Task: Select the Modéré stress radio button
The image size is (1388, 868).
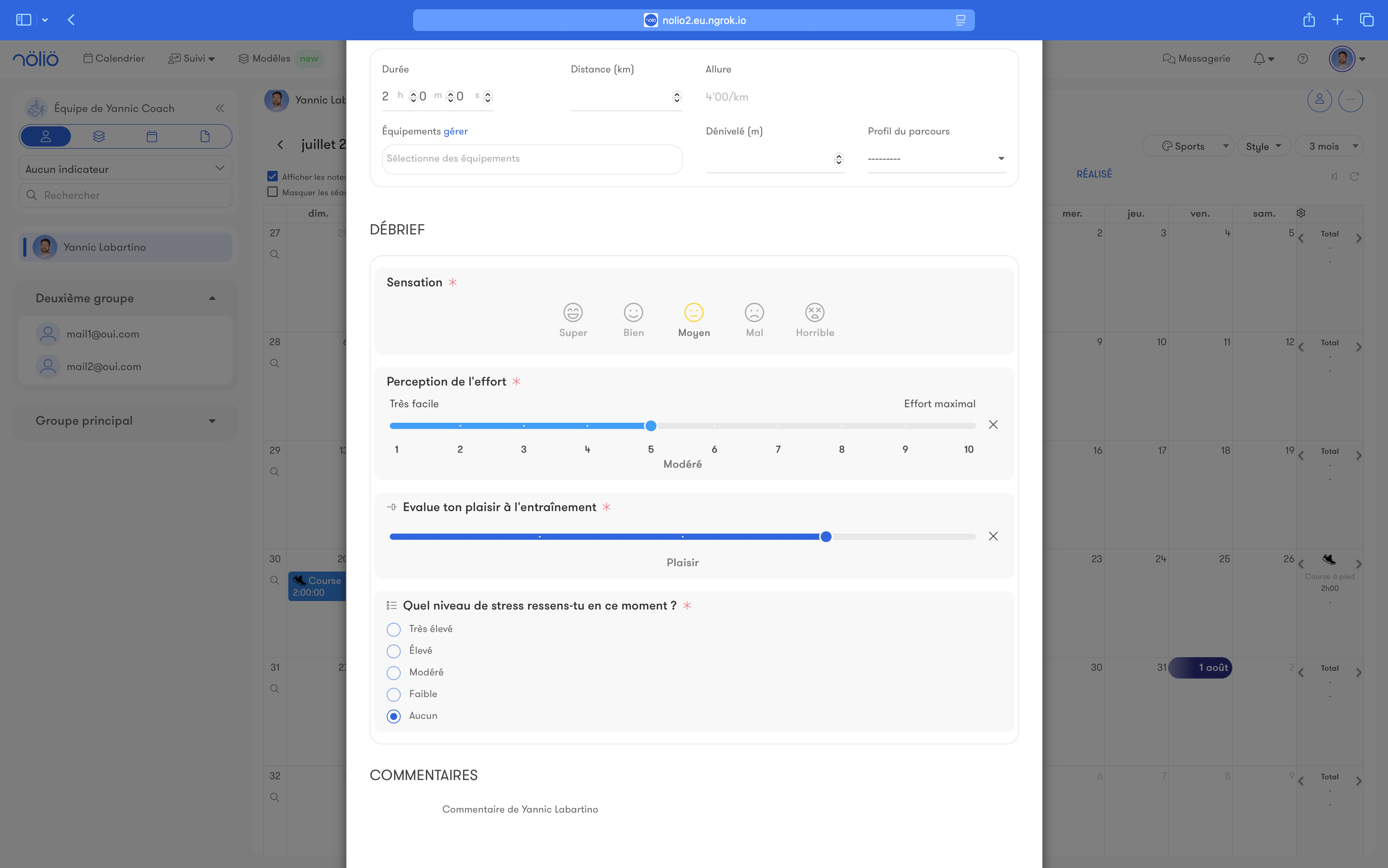Action: [x=393, y=673]
